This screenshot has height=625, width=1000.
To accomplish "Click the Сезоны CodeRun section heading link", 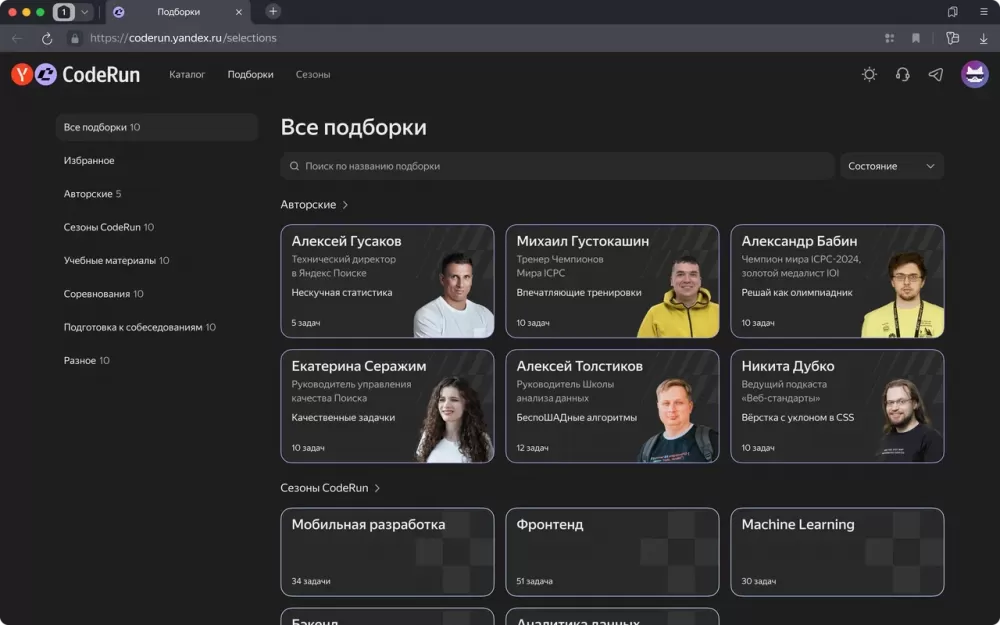I will click(324, 488).
